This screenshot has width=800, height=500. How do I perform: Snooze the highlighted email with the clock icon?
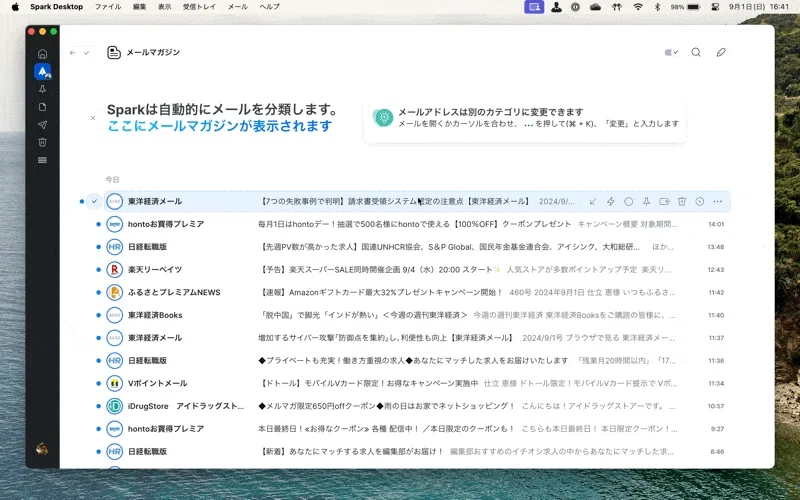(699, 202)
